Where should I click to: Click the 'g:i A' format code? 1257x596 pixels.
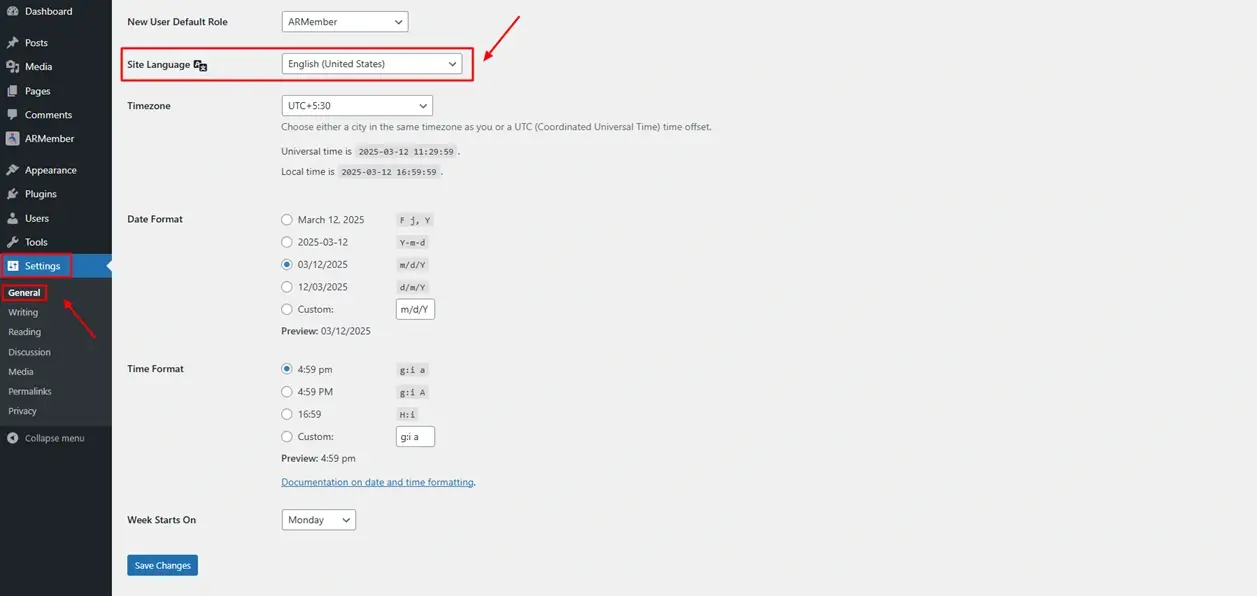(413, 392)
